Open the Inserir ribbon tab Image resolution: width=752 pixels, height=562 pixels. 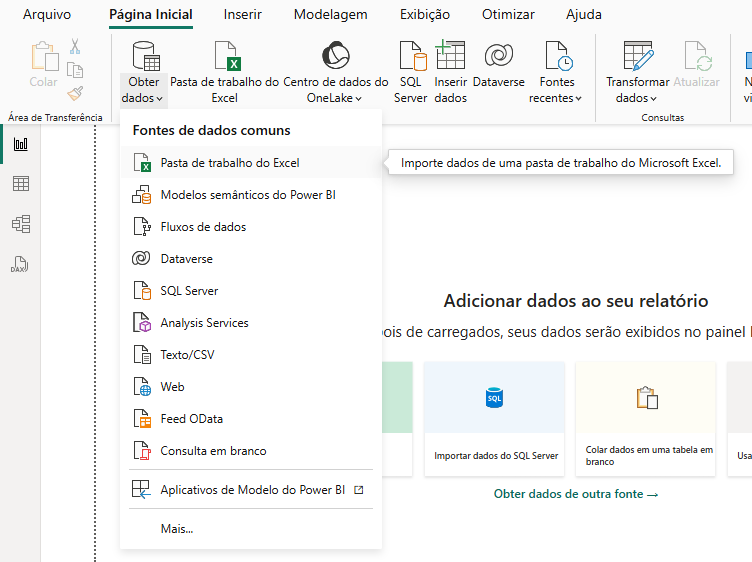(242, 14)
